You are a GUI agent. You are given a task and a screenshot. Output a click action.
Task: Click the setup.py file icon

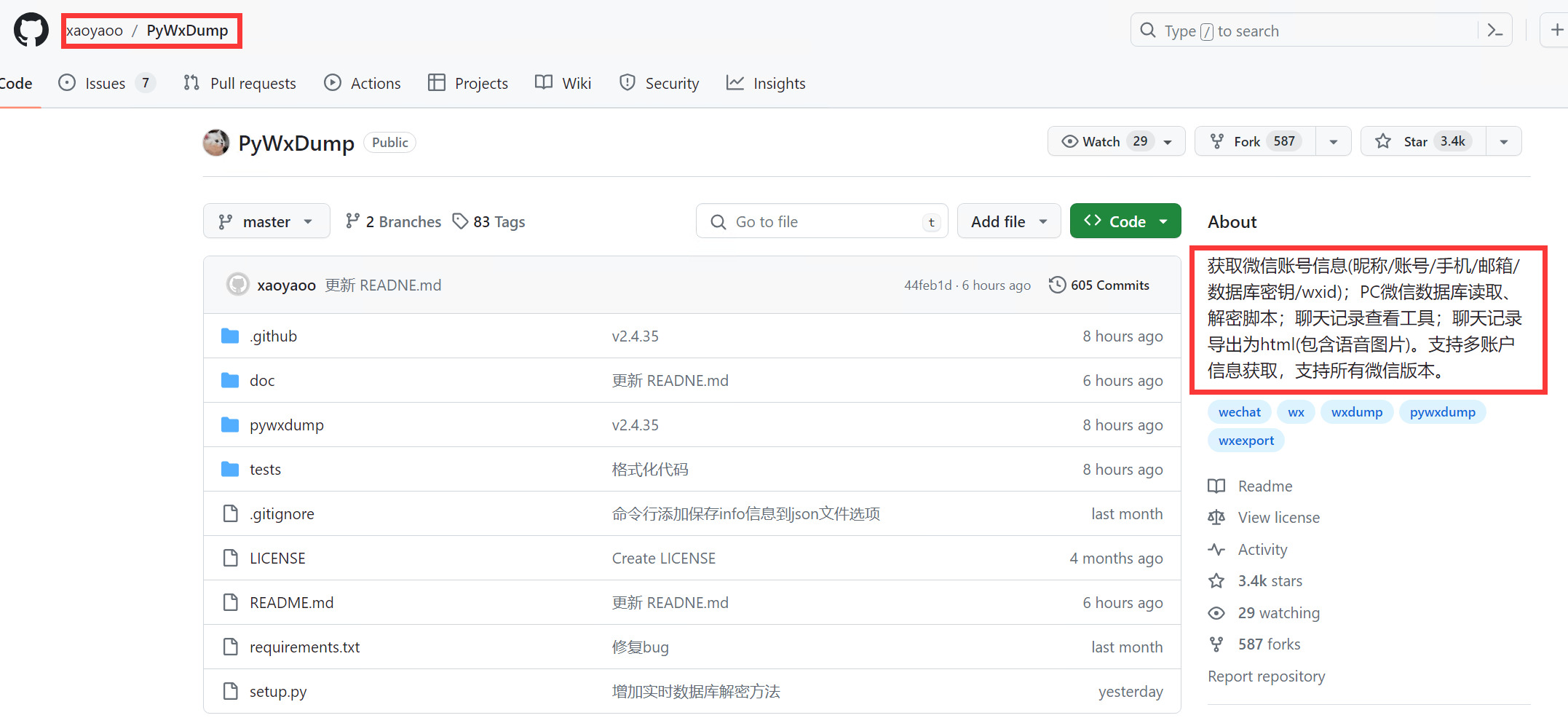(x=231, y=691)
